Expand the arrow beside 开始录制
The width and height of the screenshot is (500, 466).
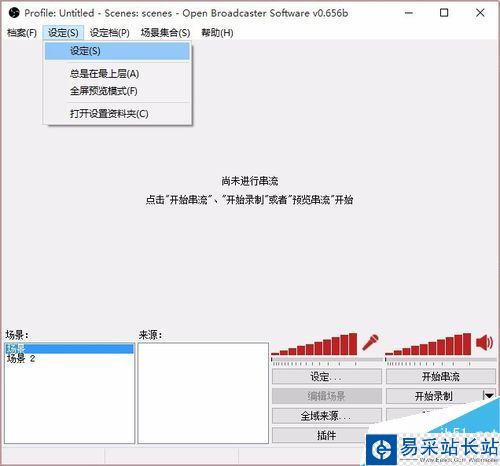(489, 396)
